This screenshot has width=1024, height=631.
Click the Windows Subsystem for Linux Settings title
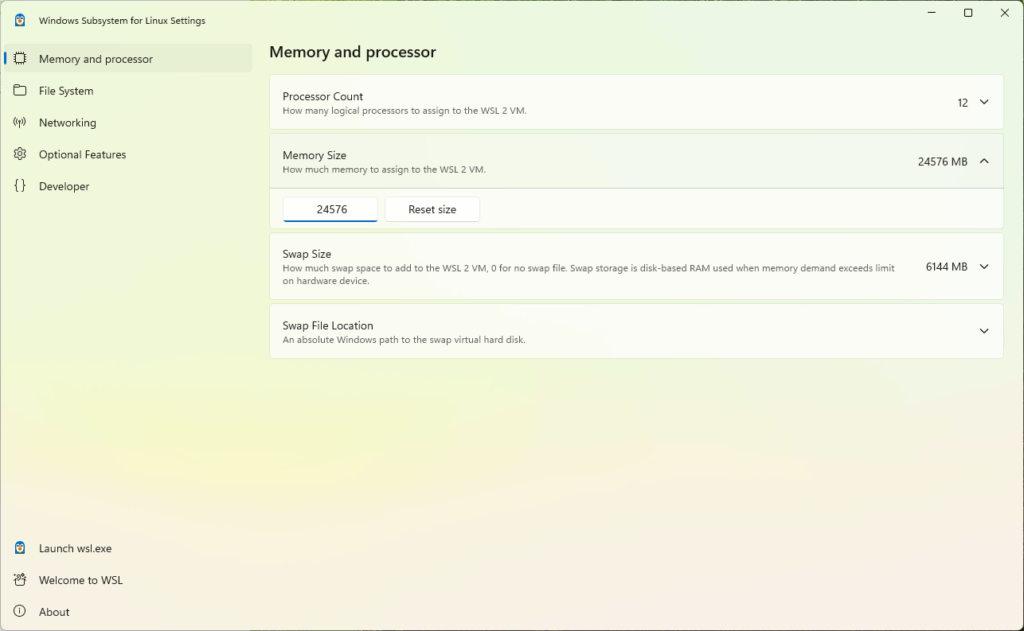click(x=122, y=20)
